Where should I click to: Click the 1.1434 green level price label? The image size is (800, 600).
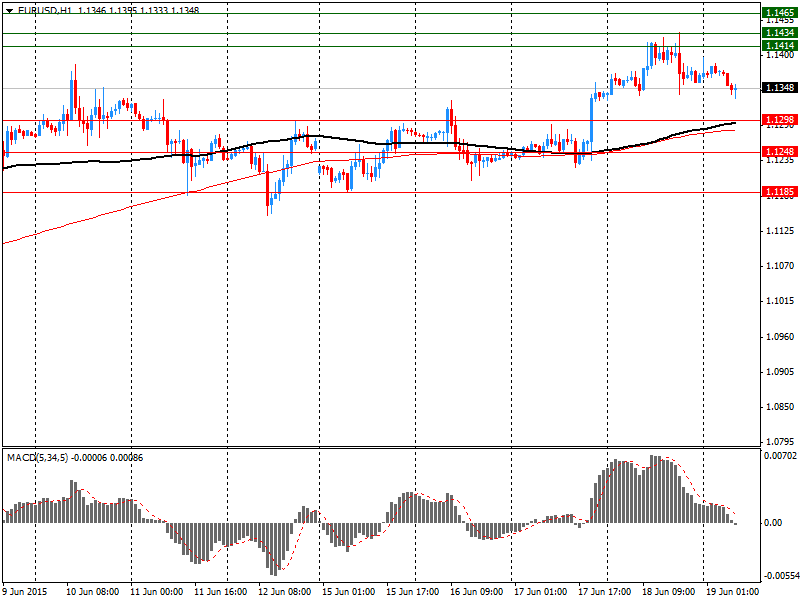coord(780,33)
